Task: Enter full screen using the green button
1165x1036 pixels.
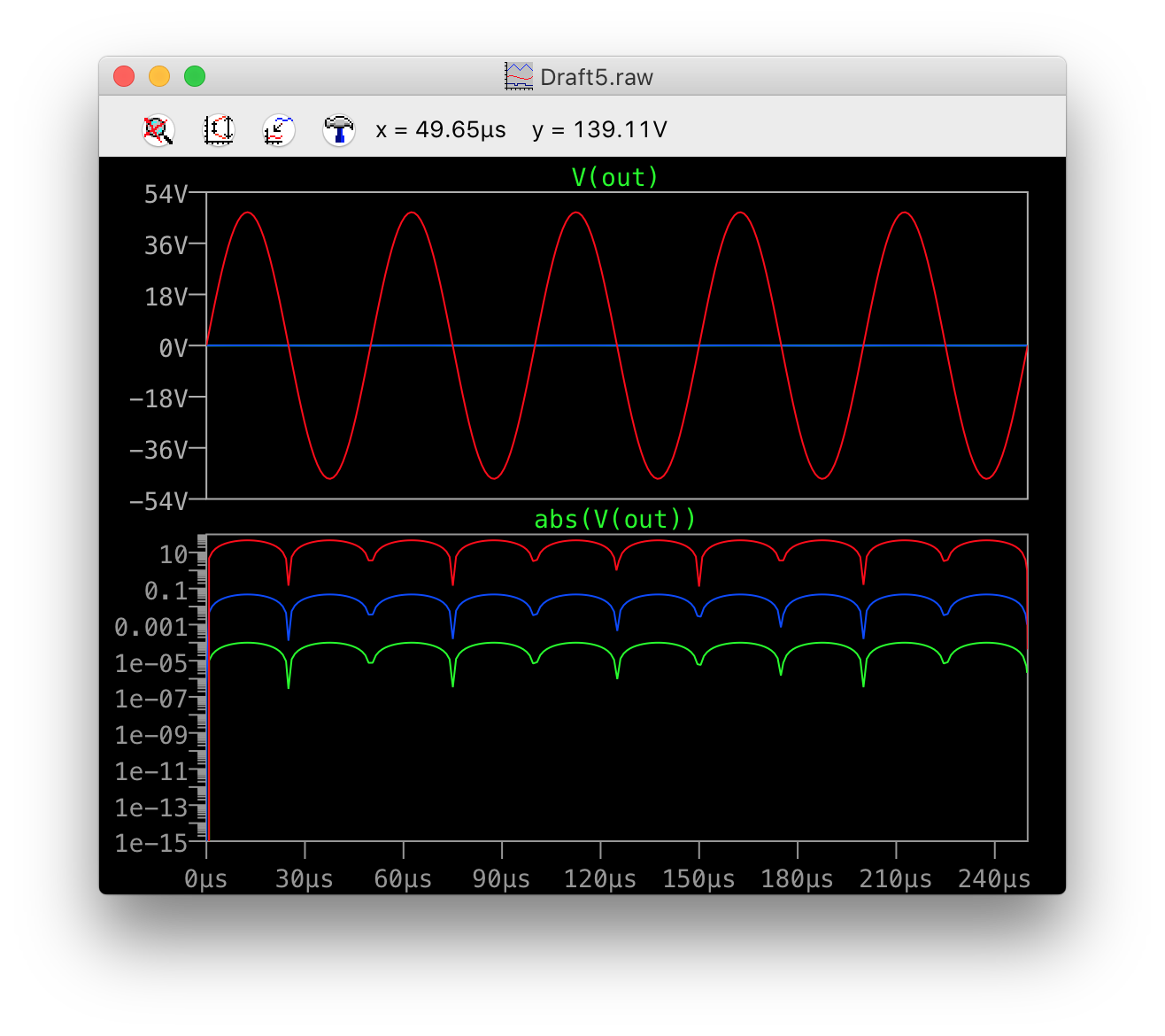Action: [x=195, y=77]
